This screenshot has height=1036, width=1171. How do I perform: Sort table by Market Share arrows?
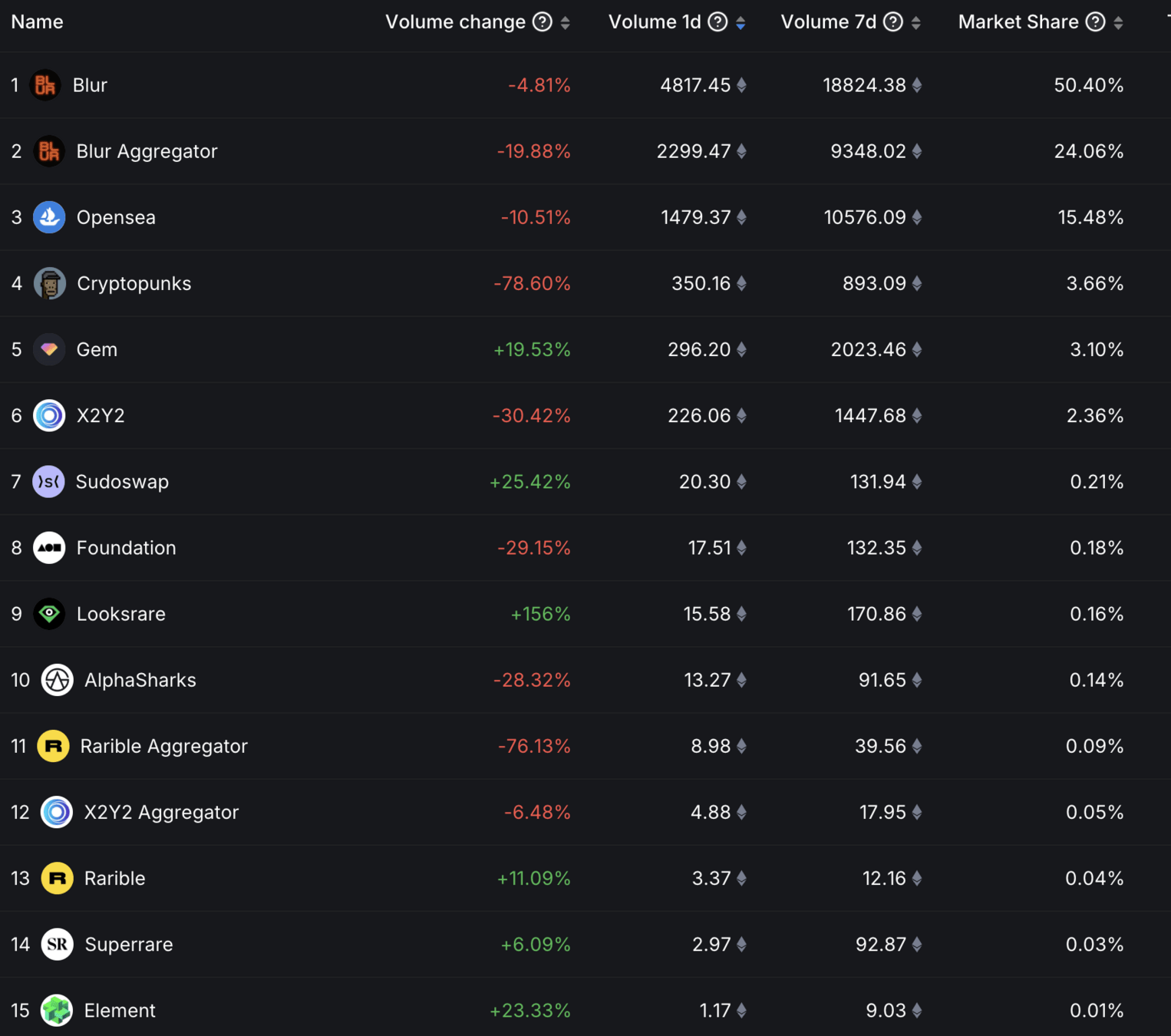click(1119, 23)
